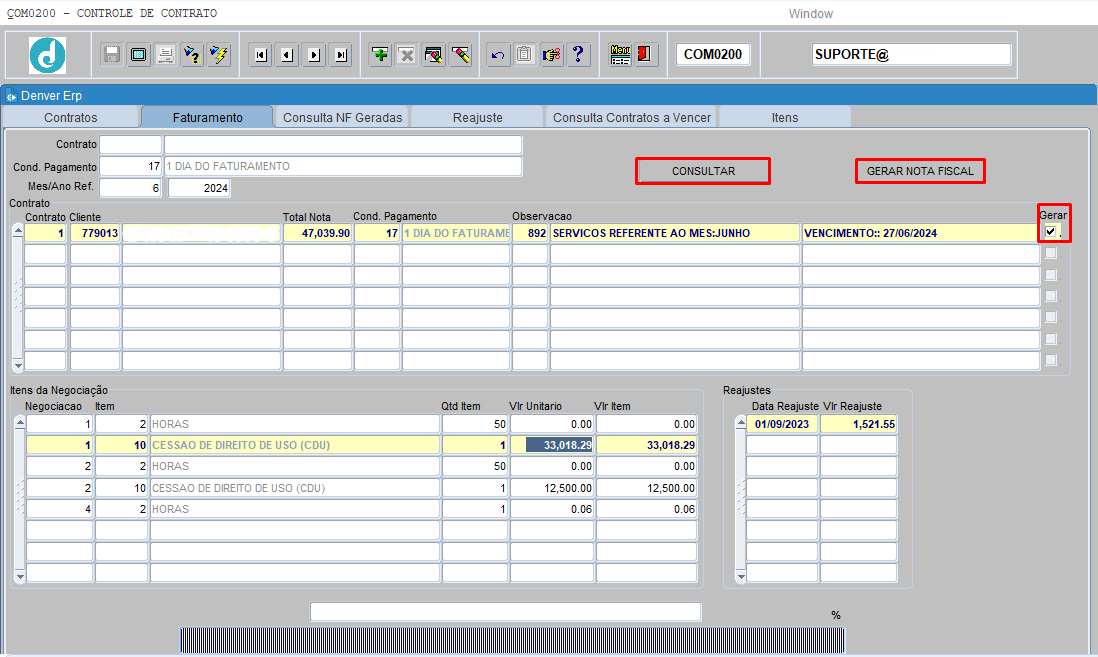
Task: Click the Contrato number input field
Action: pyautogui.click(x=131, y=144)
